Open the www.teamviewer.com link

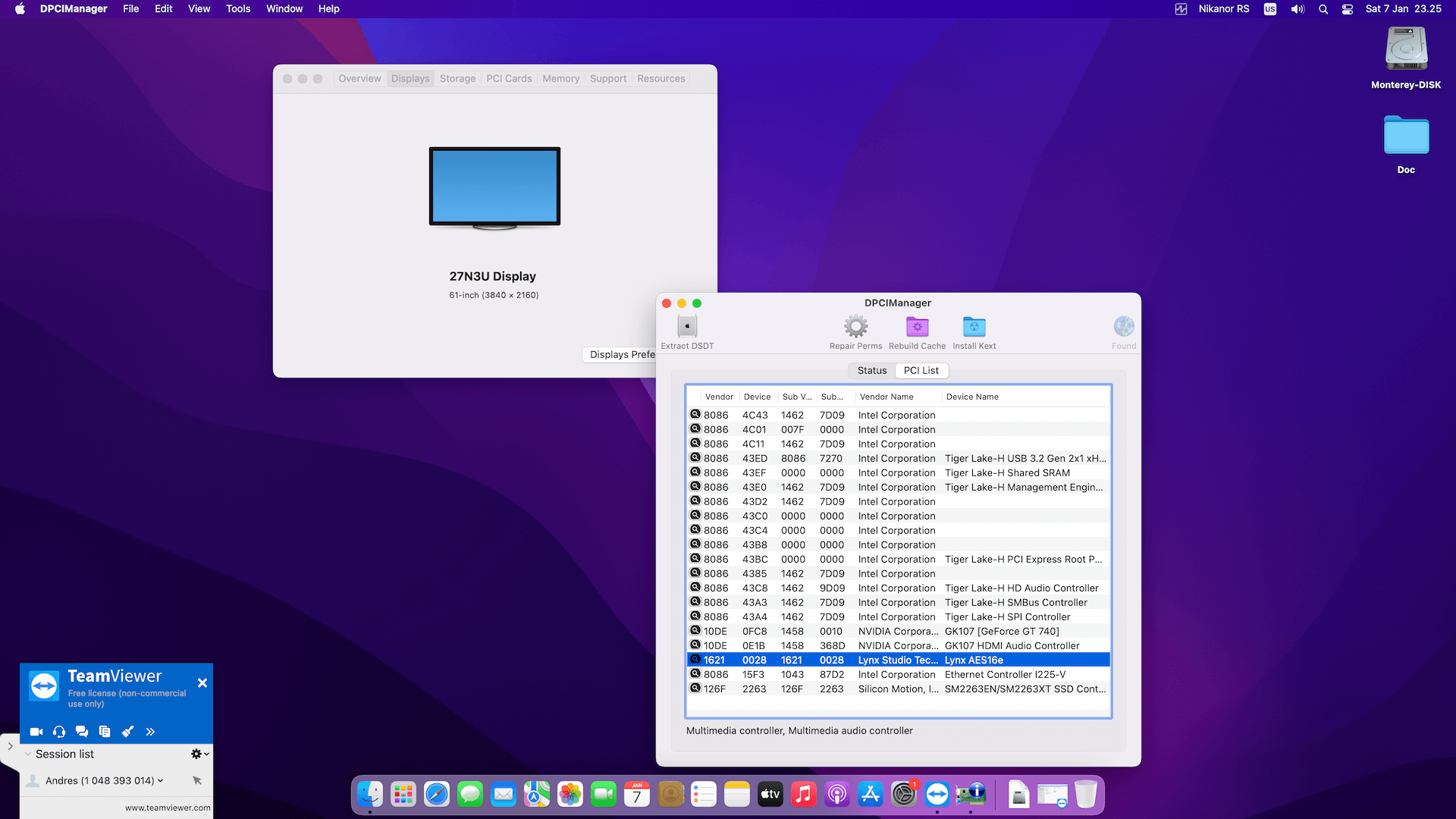pyautogui.click(x=168, y=808)
